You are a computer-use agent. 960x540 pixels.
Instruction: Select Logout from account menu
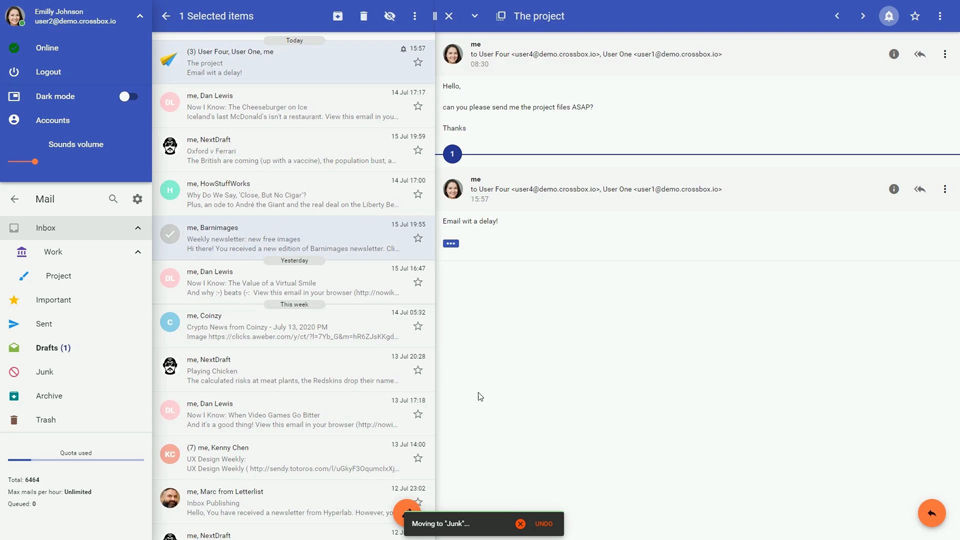click(48, 72)
